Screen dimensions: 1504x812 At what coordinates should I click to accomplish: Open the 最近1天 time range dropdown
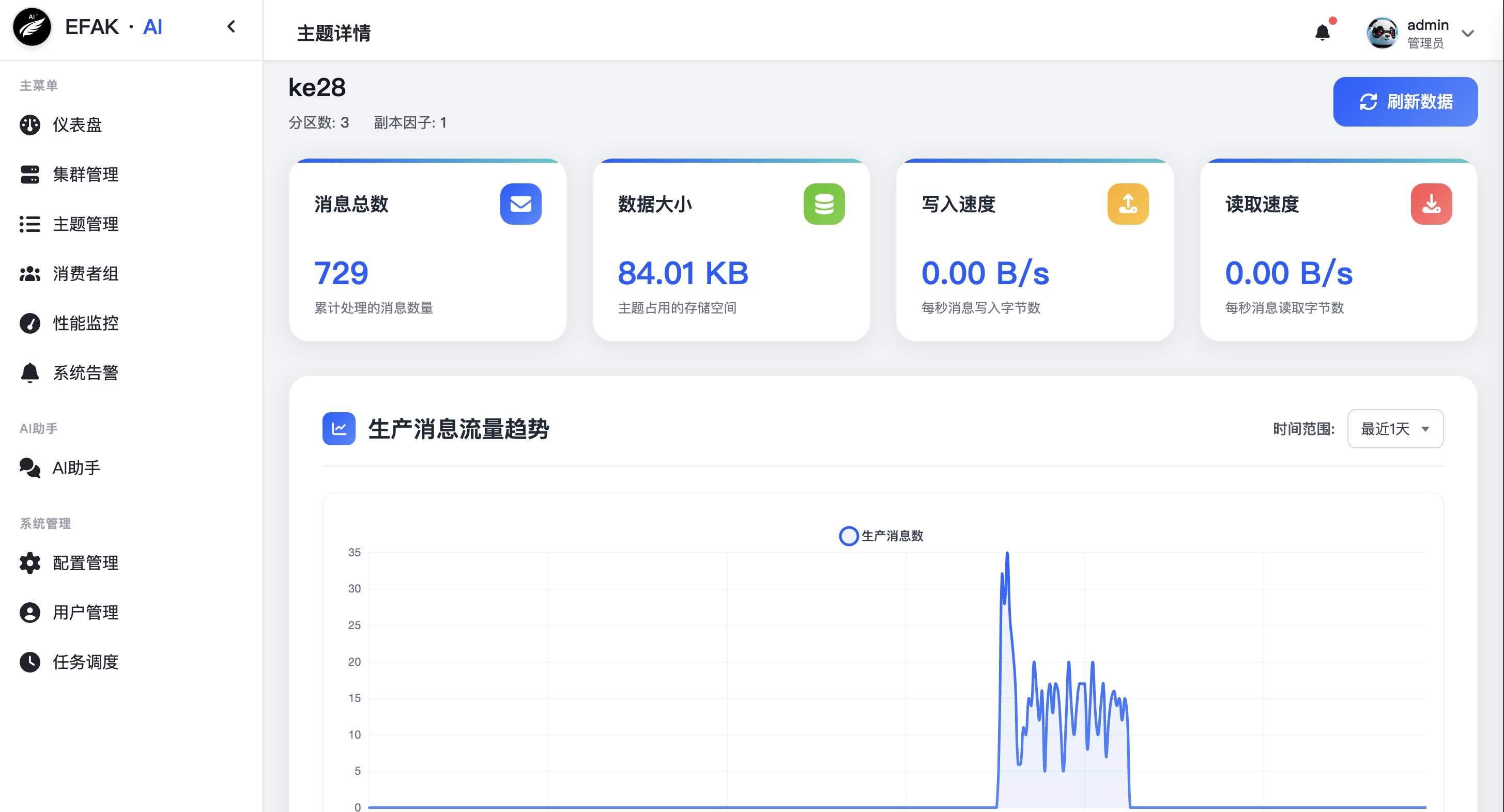(x=1394, y=429)
